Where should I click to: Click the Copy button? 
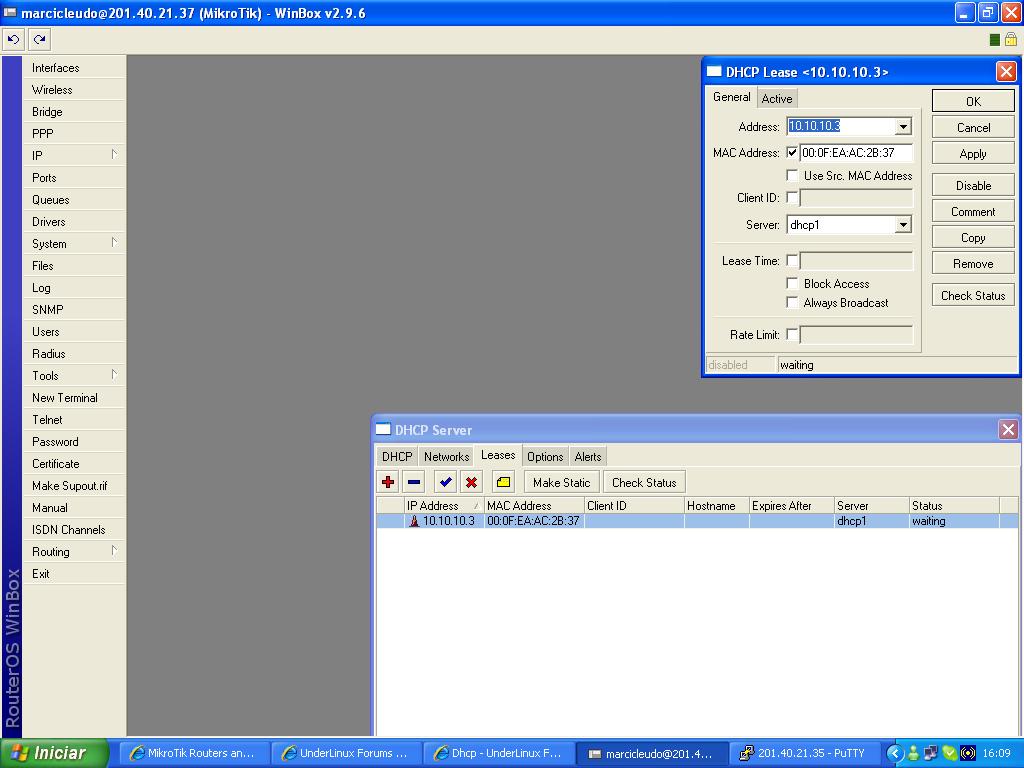(973, 238)
